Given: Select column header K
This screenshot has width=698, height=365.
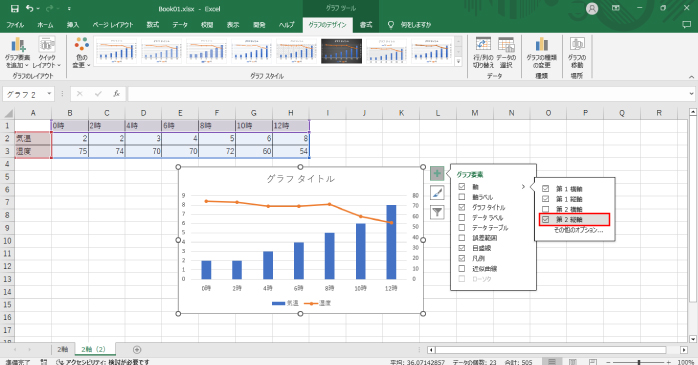Looking at the screenshot, I should tap(401, 113).
